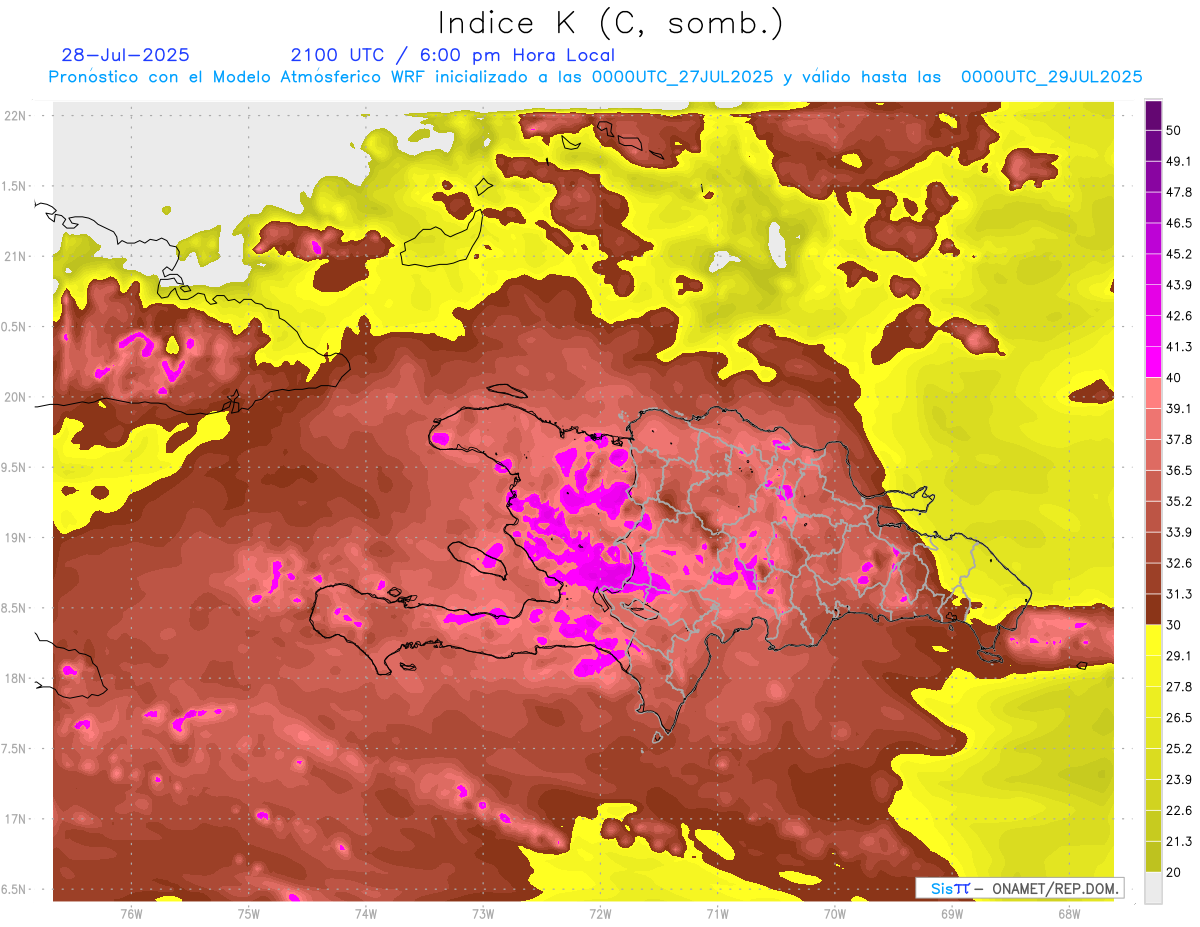Image resolution: width=1200 pixels, height=927 pixels.
Task: Click the legend value '31.3'
Action: (1180, 594)
